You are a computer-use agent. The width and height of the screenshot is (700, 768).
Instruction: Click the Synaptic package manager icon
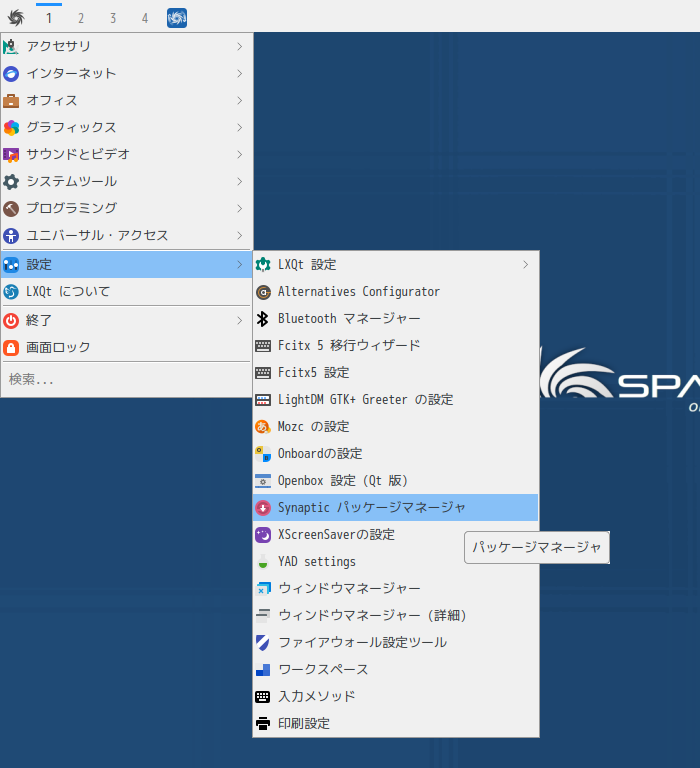pos(263,508)
